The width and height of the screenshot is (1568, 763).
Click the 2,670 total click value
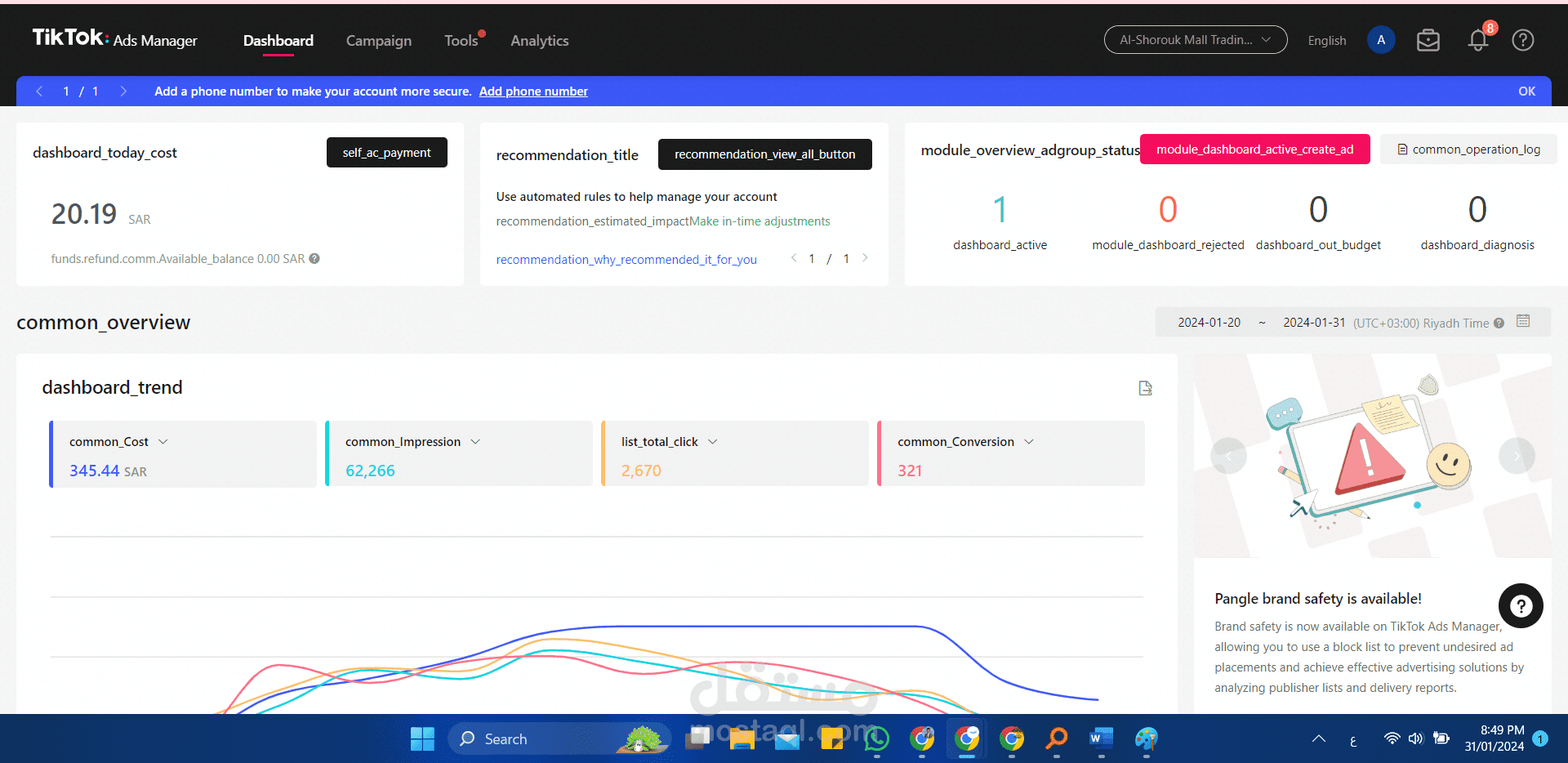[x=641, y=471]
